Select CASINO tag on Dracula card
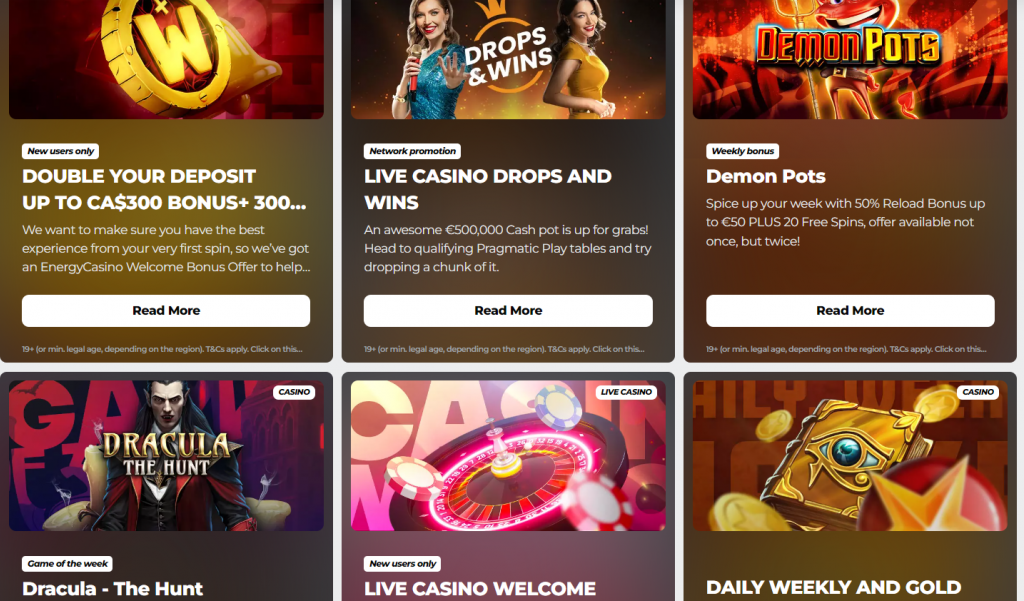Image resolution: width=1024 pixels, height=601 pixels. coord(294,392)
